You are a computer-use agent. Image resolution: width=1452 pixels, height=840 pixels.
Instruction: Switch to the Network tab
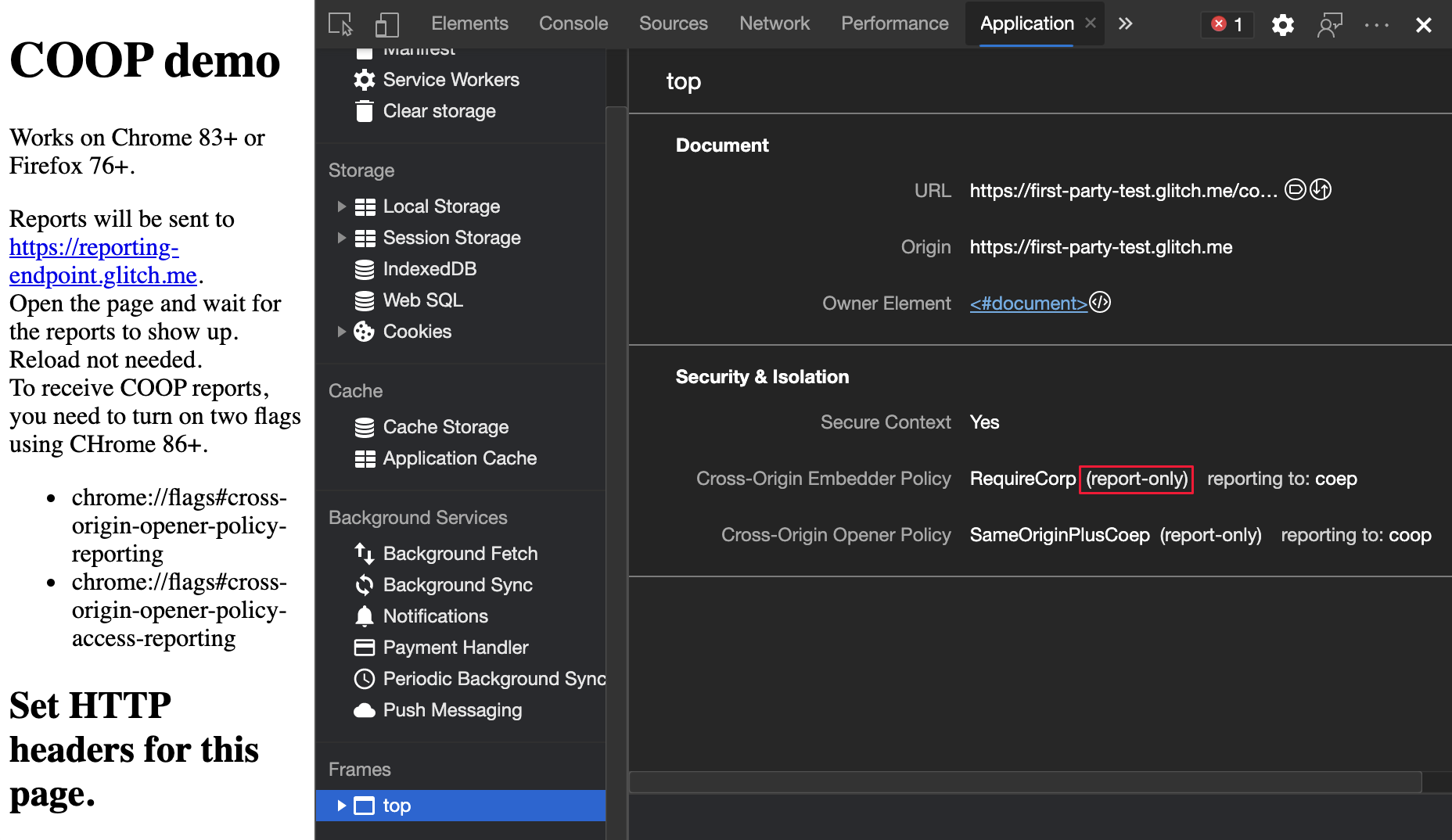(775, 24)
